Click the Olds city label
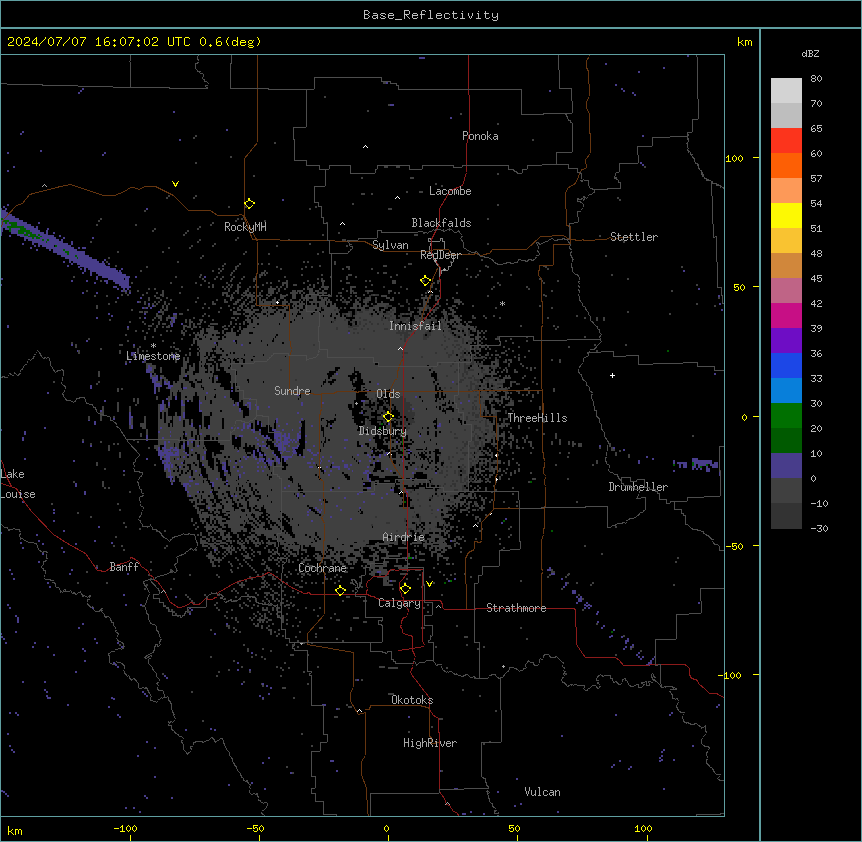Image resolution: width=862 pixels, height=842 pixels. (388, 394)
